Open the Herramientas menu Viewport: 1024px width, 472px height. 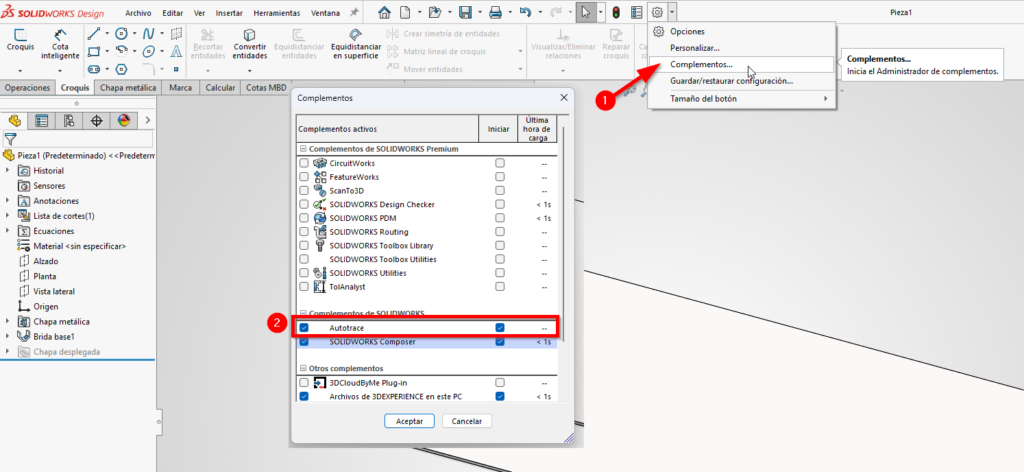(x=277, y=13)
